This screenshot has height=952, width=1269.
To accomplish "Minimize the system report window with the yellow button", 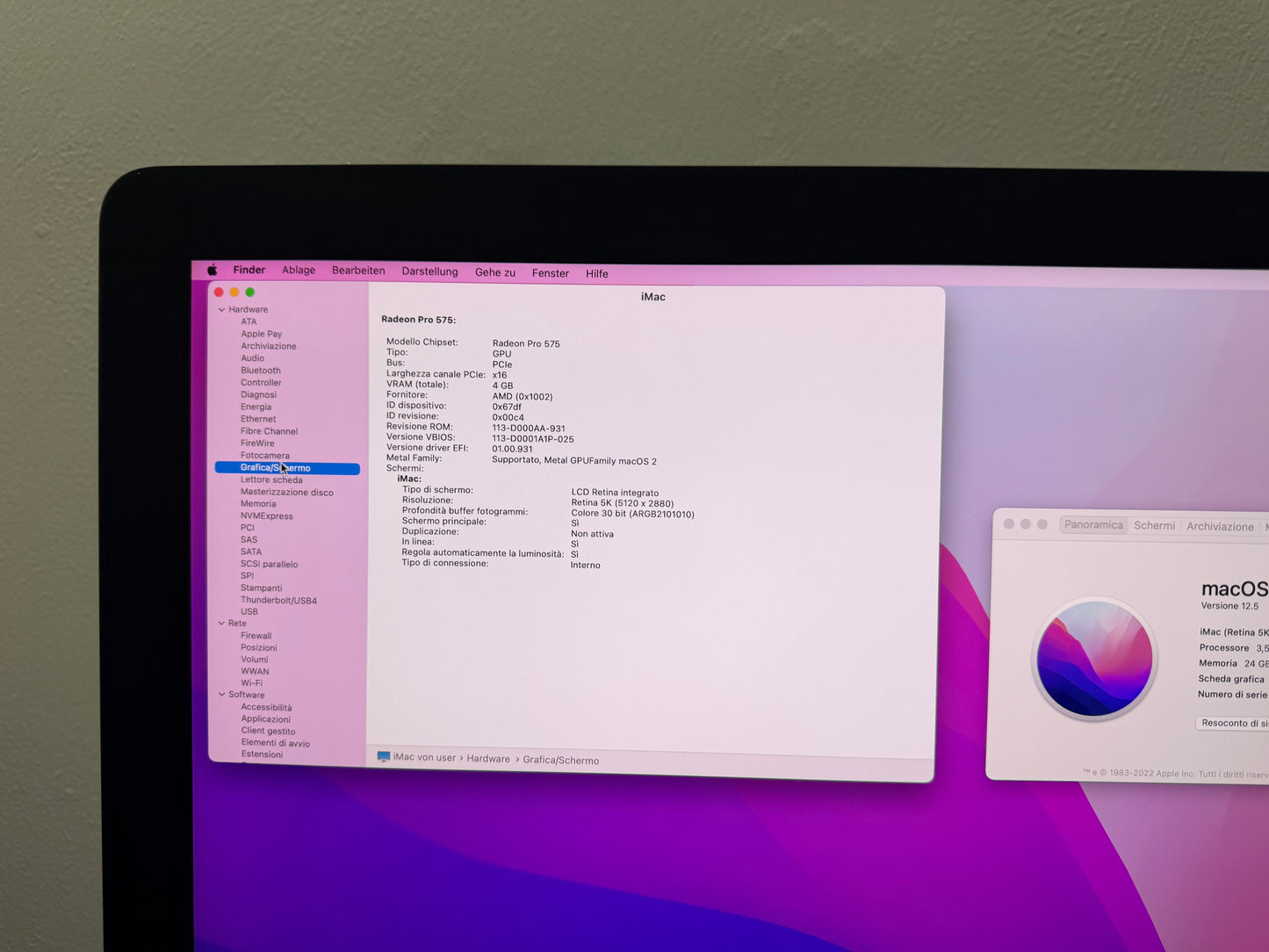I will [x=234, y=292].
